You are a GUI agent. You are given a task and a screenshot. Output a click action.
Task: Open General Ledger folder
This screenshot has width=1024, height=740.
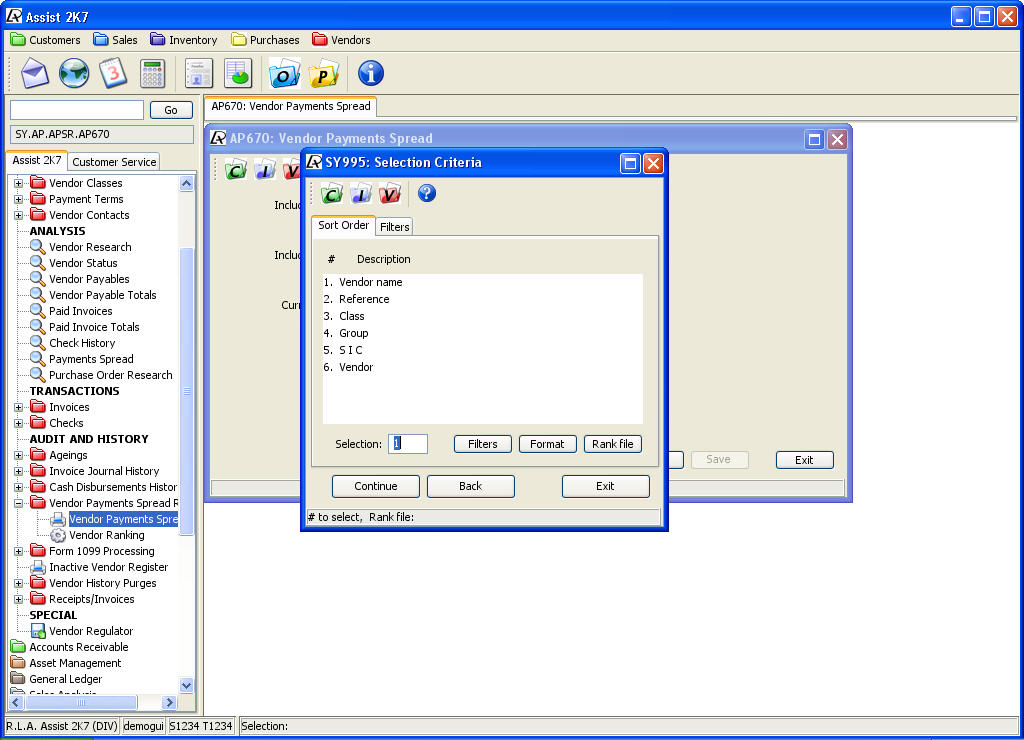[56, 679]
